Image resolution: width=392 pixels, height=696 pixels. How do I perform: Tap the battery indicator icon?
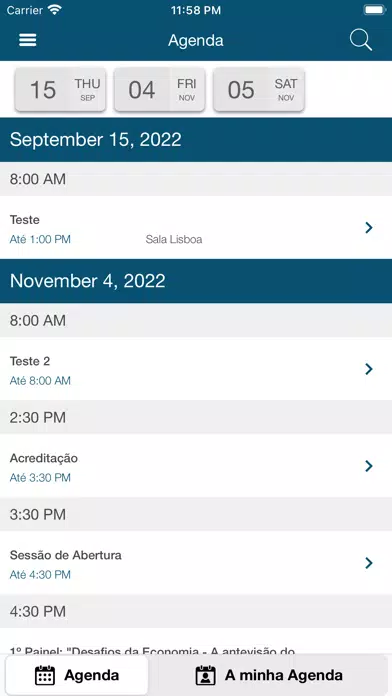(374, 10)
